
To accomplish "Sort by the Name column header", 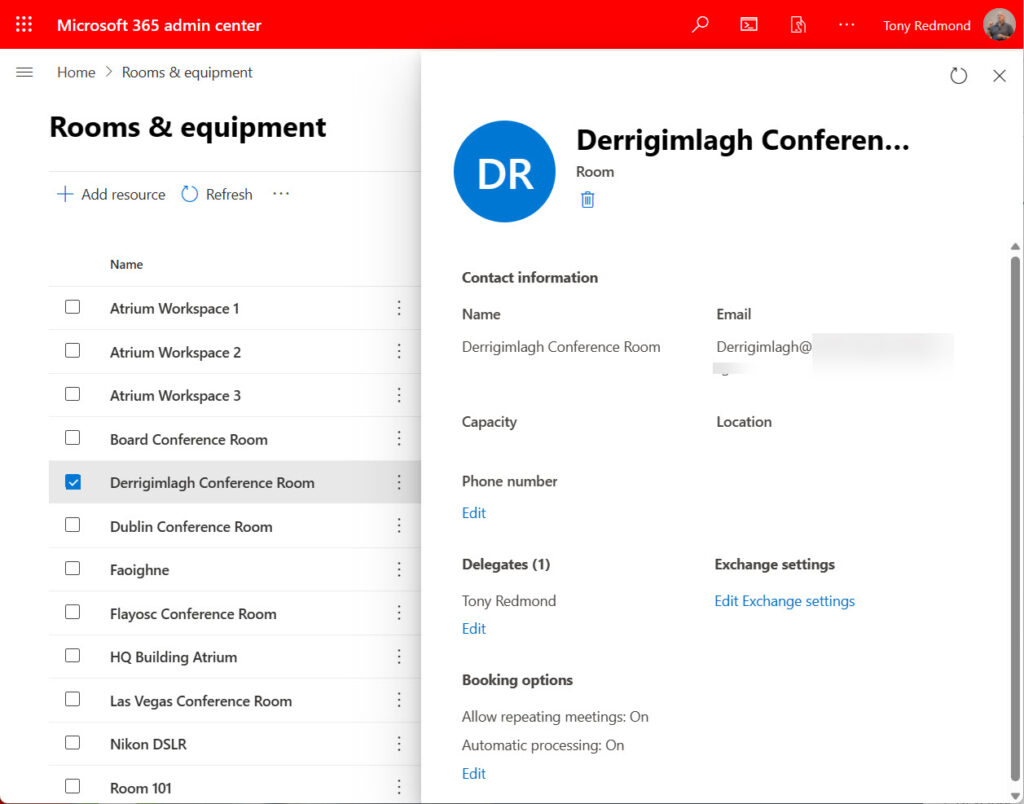I will pos(126,265).
